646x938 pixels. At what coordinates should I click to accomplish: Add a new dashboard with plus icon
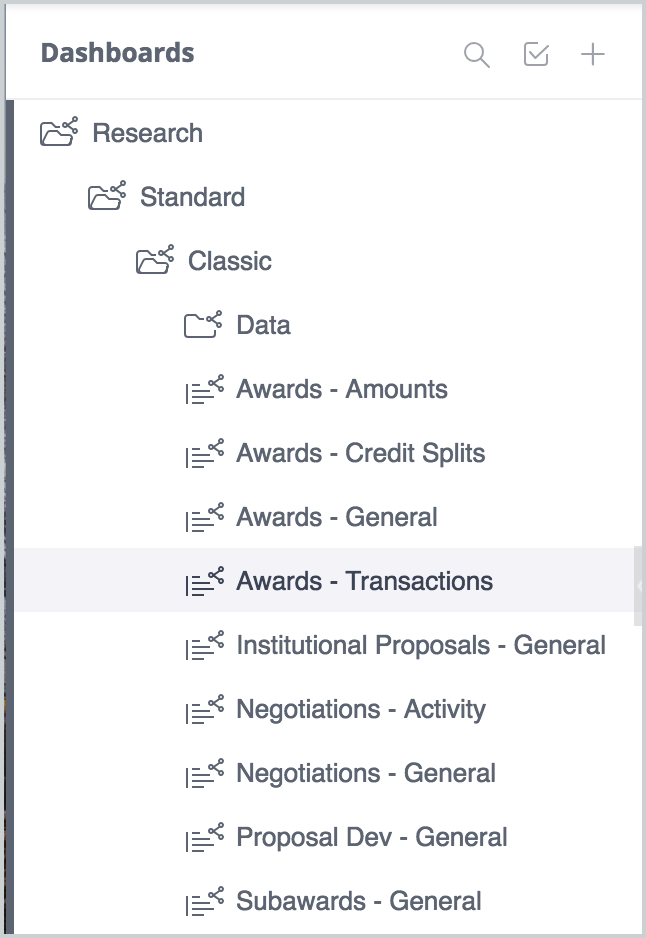(593, 54)
